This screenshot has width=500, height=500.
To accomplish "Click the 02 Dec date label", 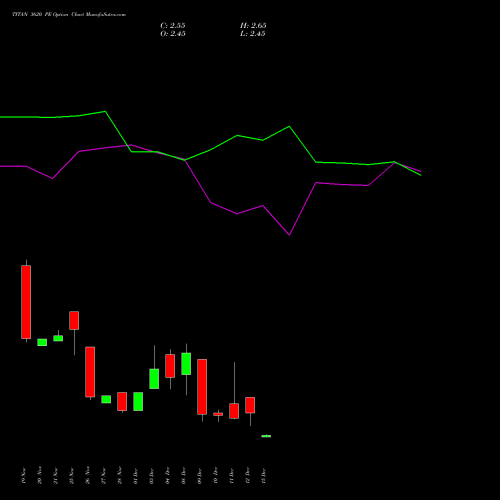I will (152, 475).
